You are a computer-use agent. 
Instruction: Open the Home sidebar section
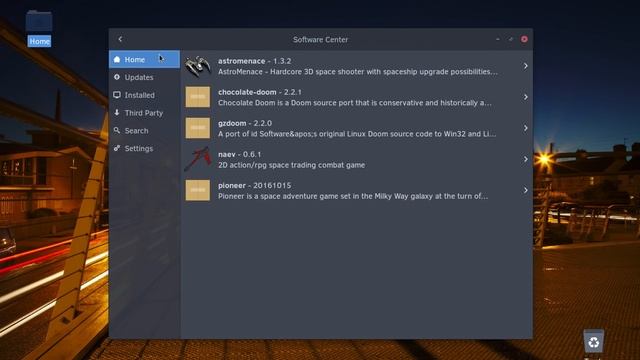coord(144,59)
